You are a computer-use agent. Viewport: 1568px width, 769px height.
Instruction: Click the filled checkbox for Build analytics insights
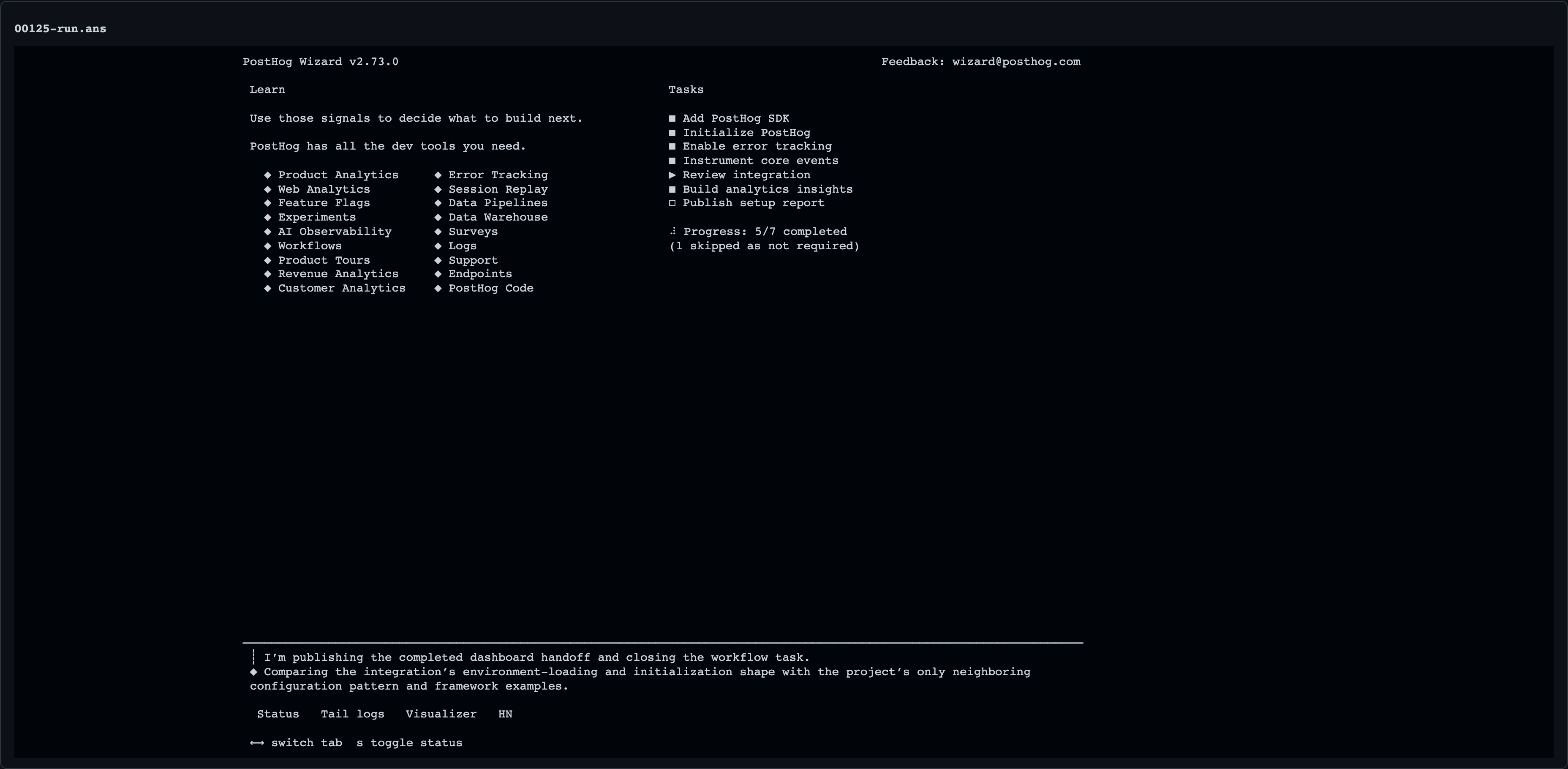tap(672, 189)
